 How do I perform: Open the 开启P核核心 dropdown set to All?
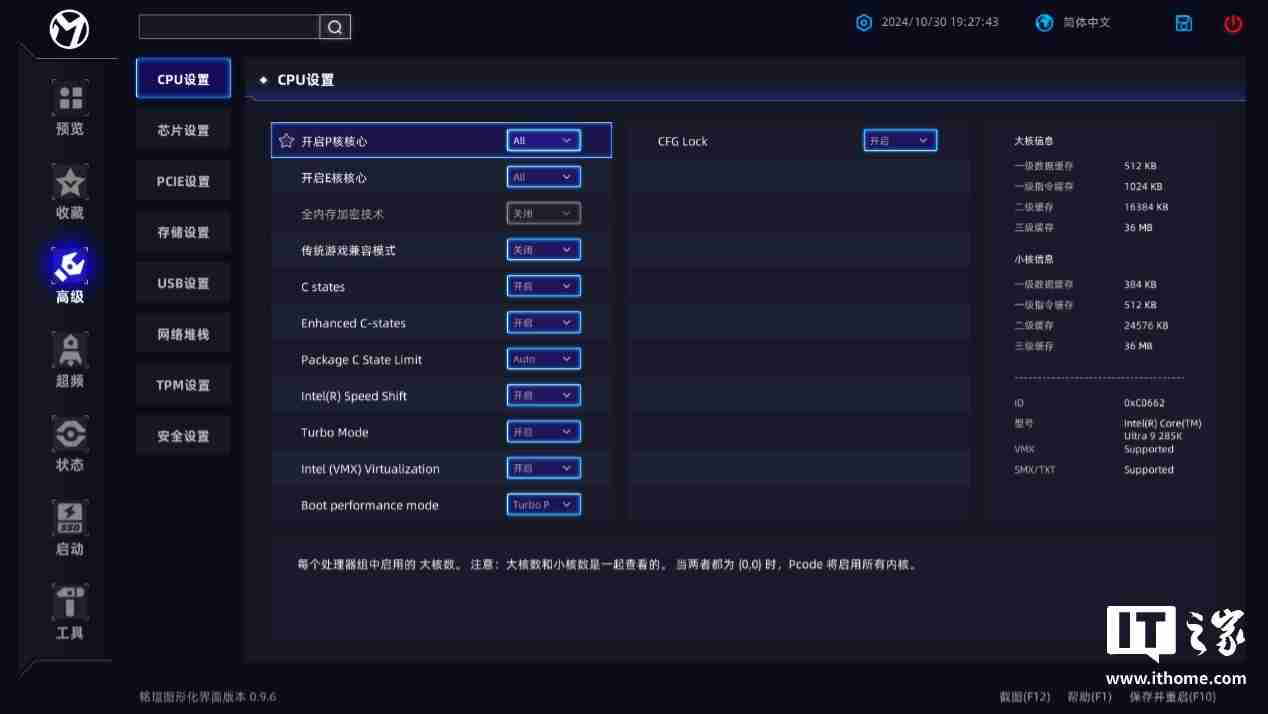pyautogui.click(x=543, y=140)
